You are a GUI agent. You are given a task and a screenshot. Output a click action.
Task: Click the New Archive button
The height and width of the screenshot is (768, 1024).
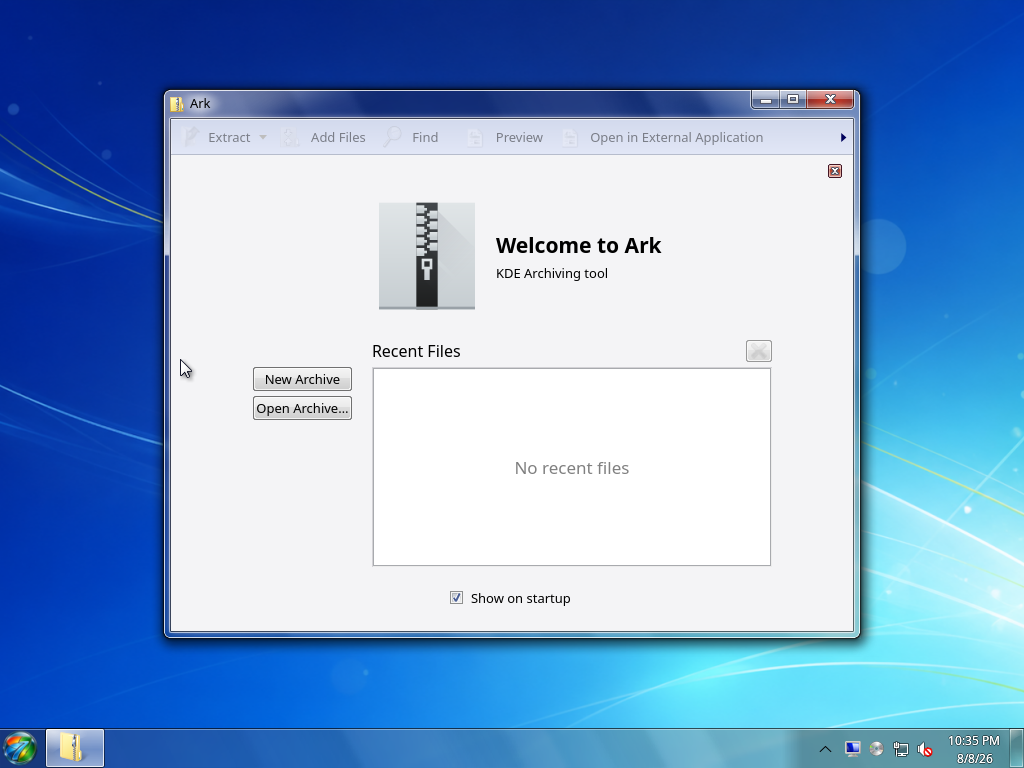point(302,379)
